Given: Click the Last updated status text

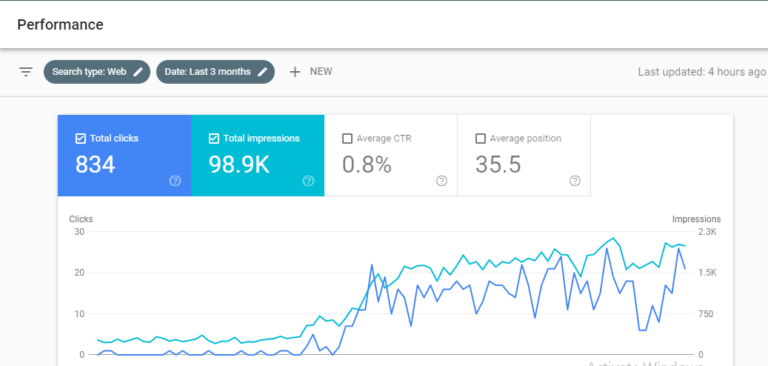Looking at the screenshot, I should [701, 72].
